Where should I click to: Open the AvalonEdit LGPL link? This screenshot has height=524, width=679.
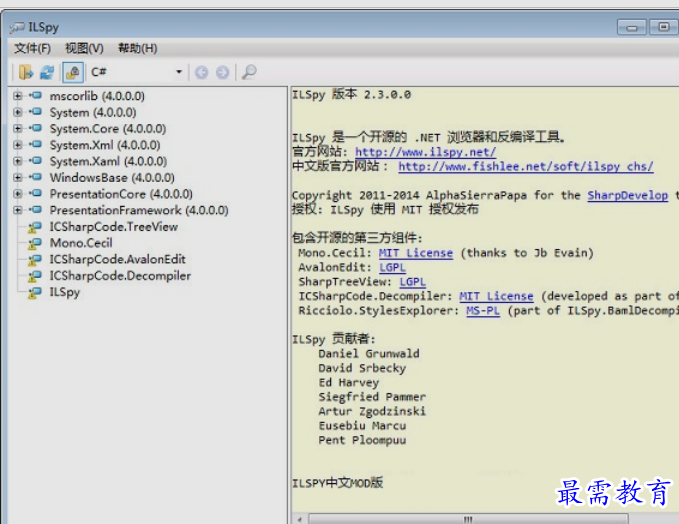click(392, 268)
